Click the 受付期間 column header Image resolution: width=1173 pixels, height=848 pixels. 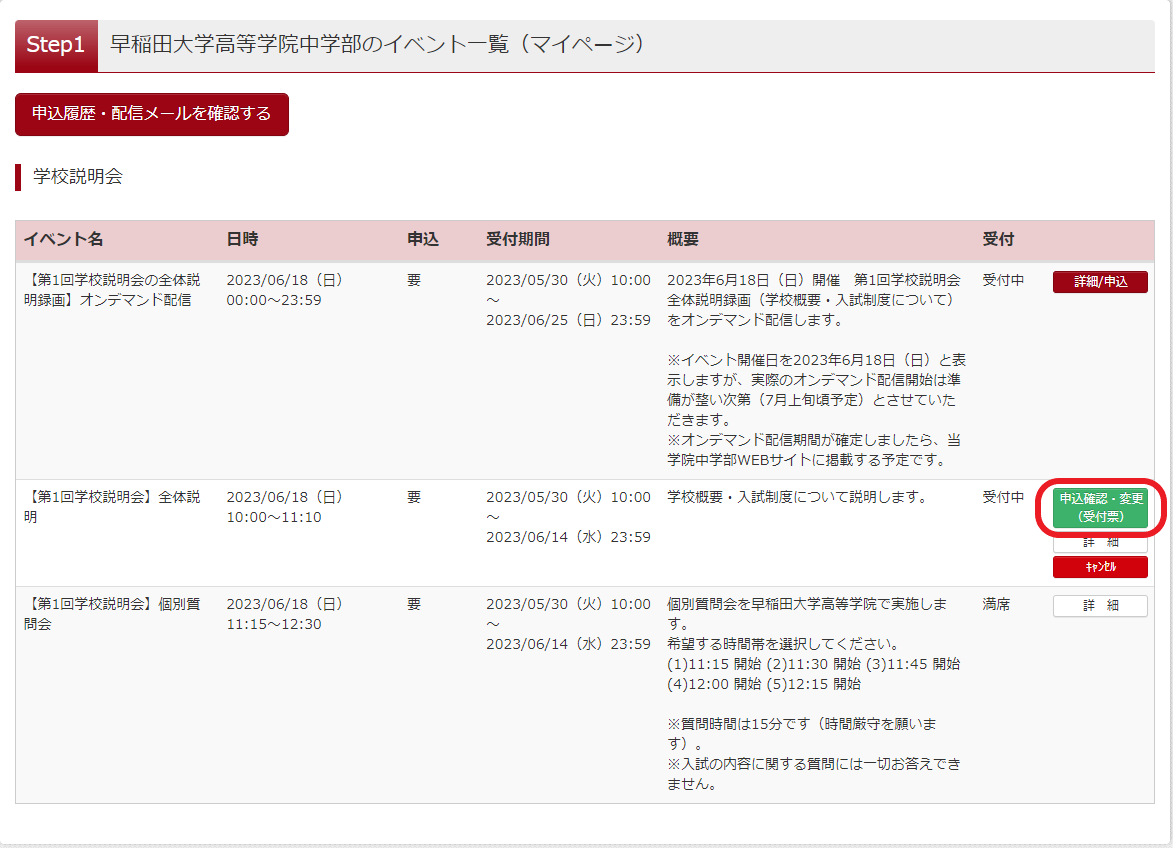coord(518,239)
